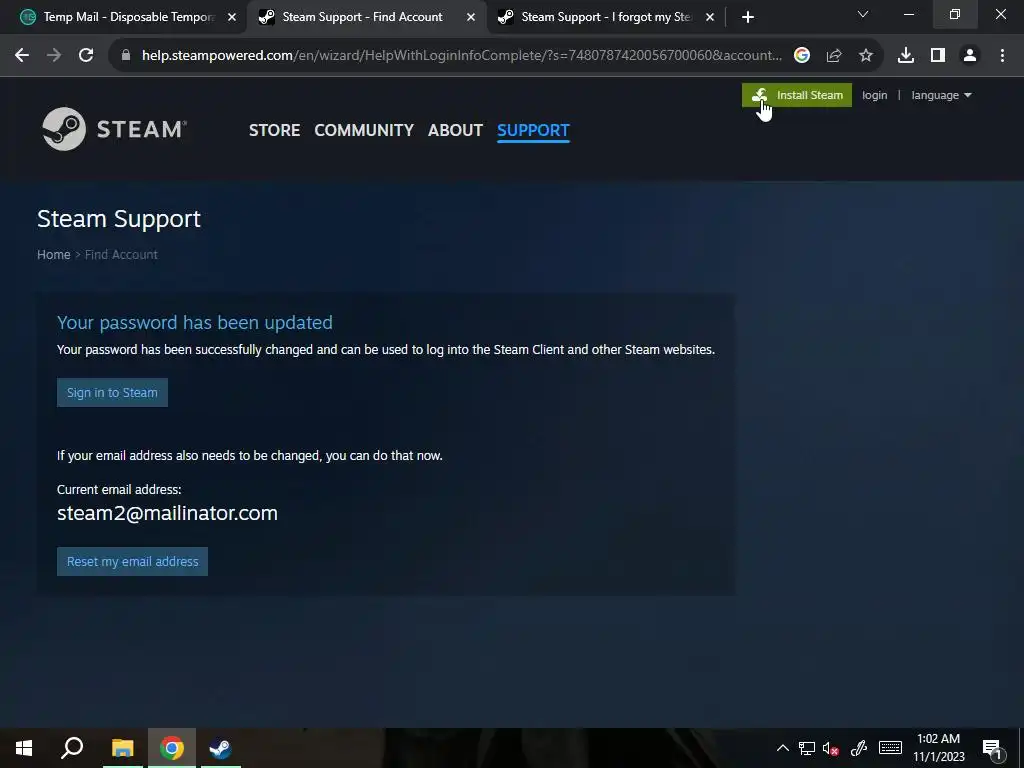
Task: Open the Windows Start menu
Action: [x=24, y=748]
